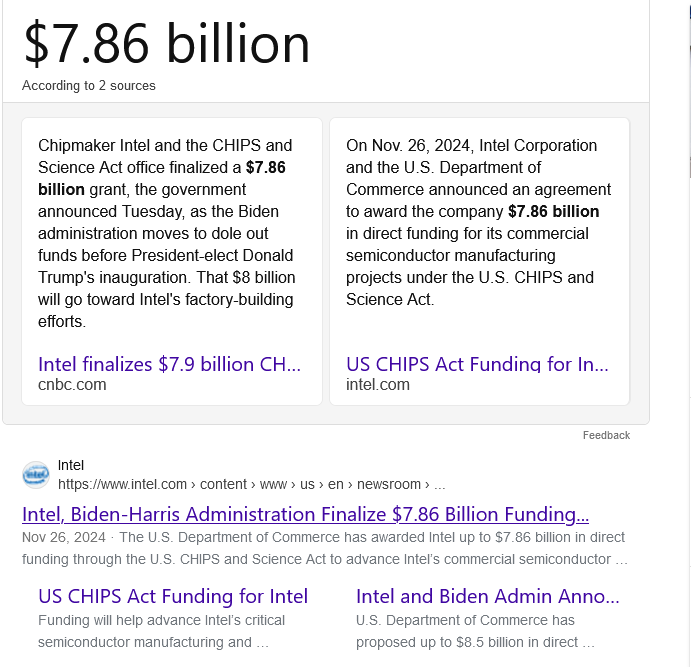Click the cnbc.com source label
691x667 pixels.
72,384
